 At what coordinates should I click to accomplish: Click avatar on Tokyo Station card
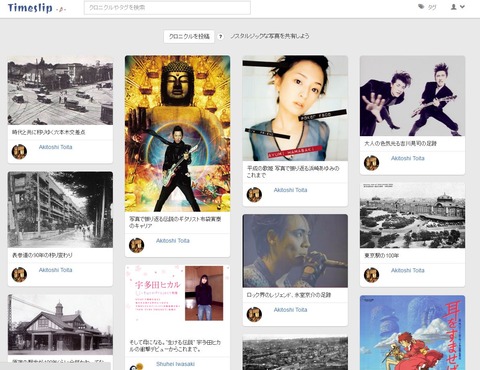pyautogui.click(x=371, y=275)
